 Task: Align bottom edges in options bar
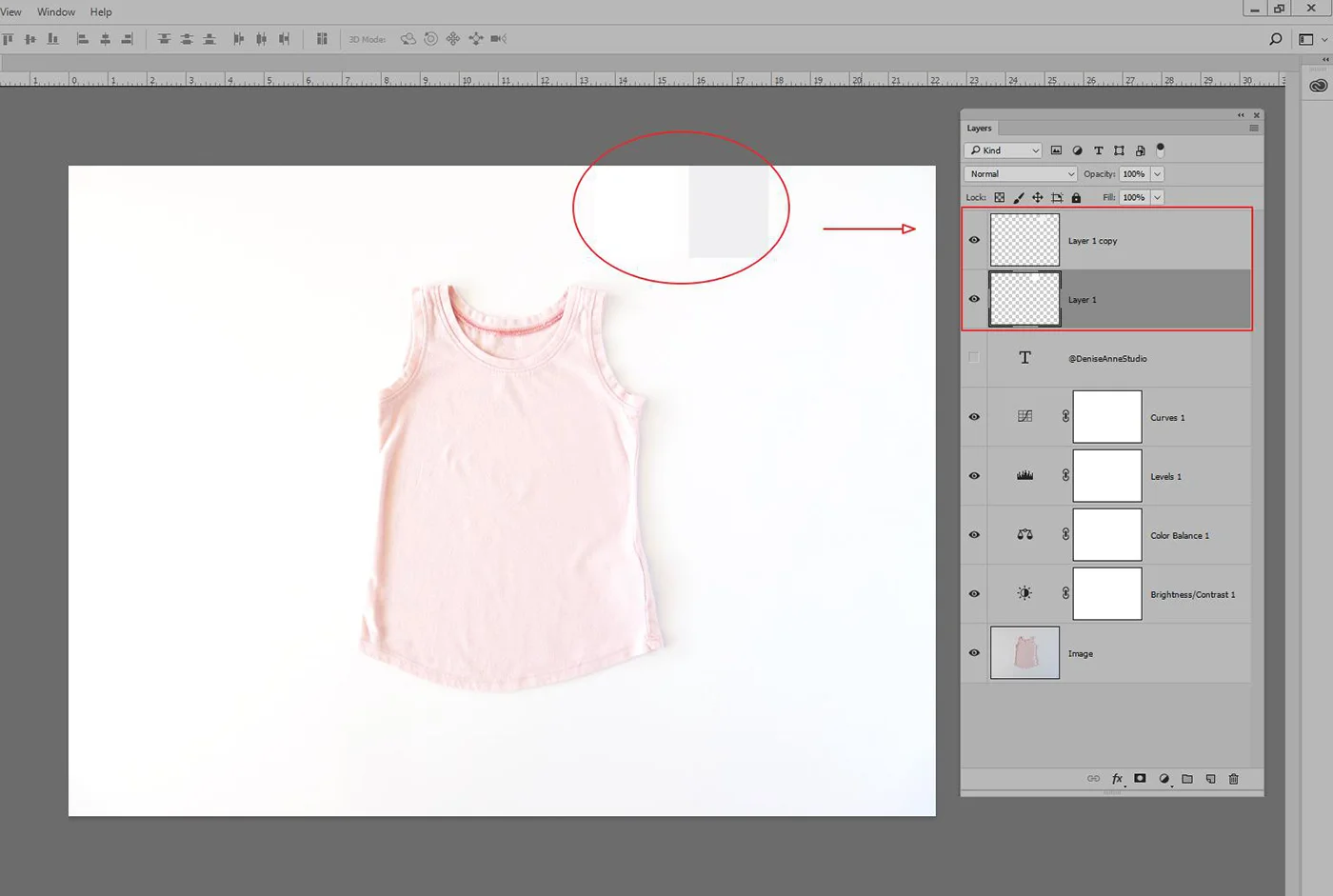click(x=53, y=39)
